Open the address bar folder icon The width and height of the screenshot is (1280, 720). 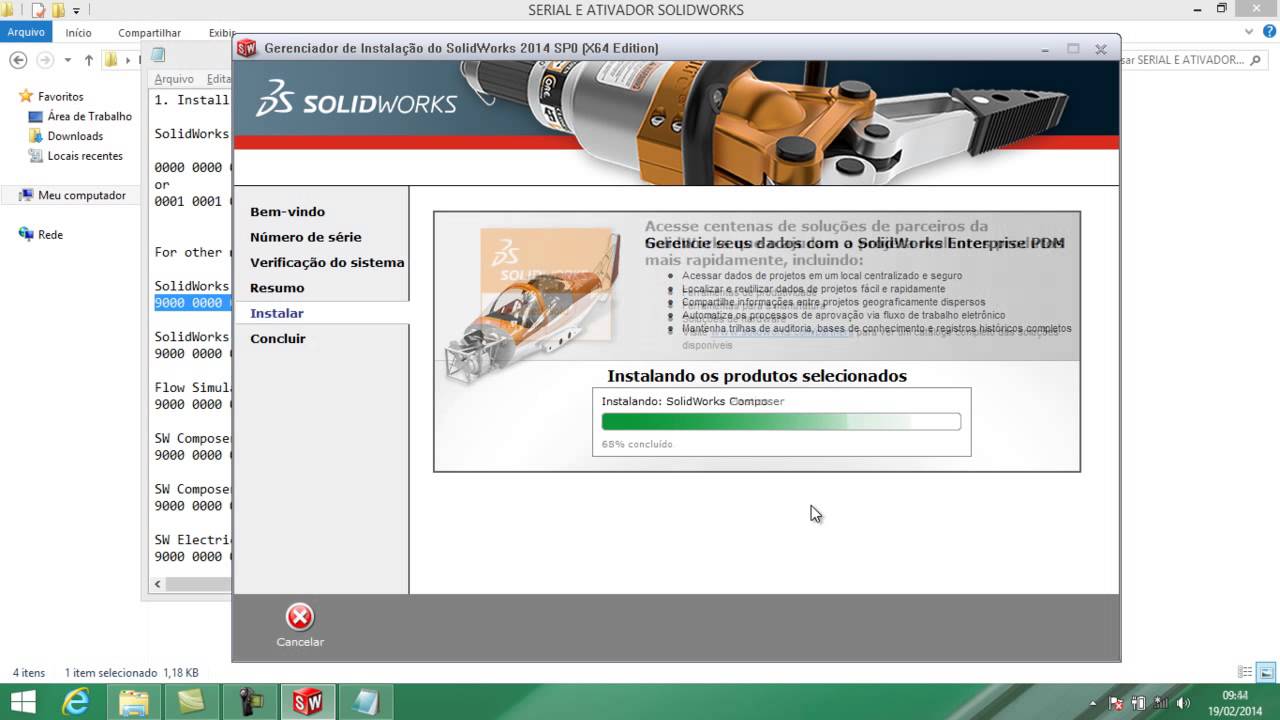pyautogui.click(x=111, y=60)
